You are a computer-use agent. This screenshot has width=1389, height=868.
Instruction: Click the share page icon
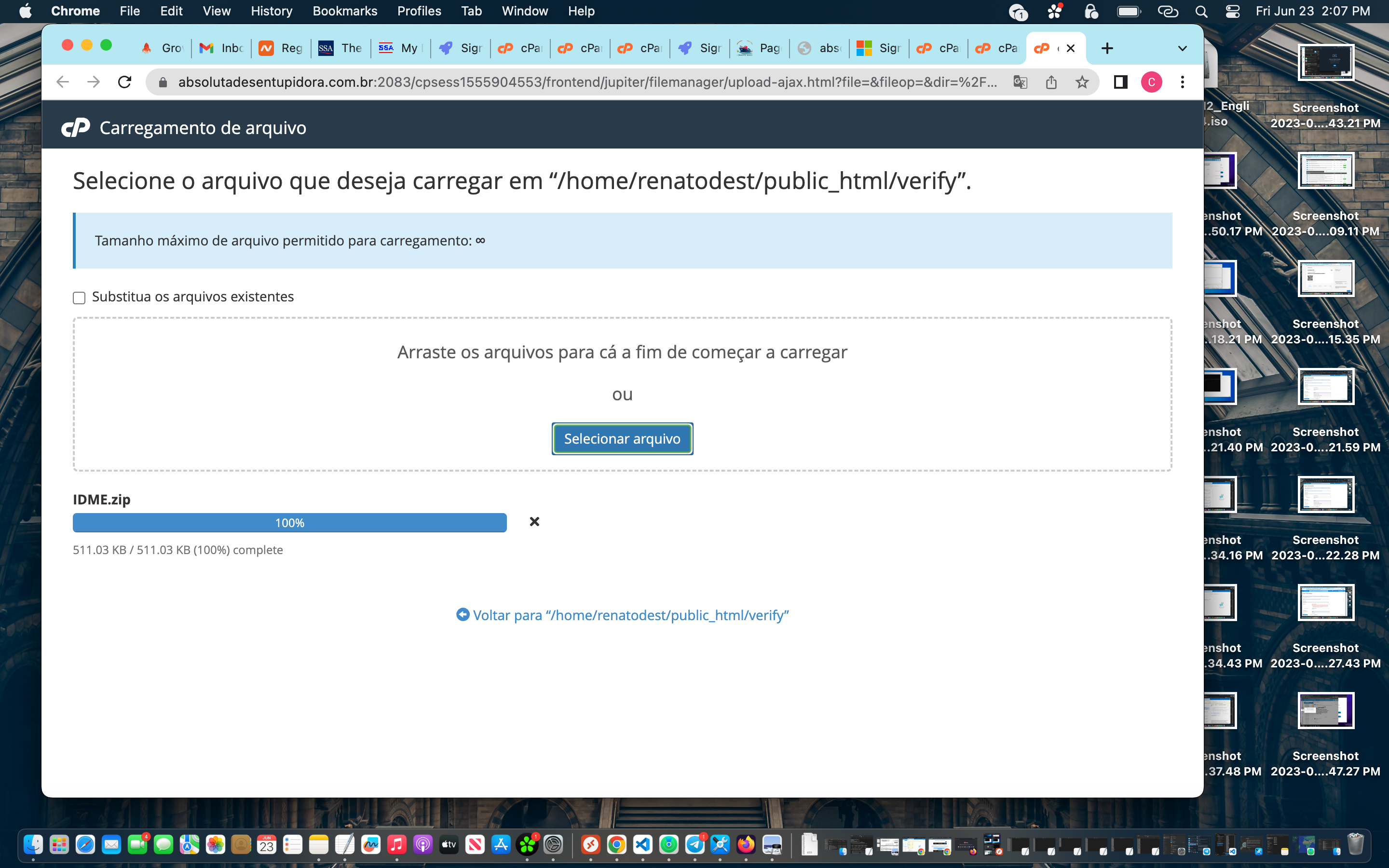point(1051,82)
